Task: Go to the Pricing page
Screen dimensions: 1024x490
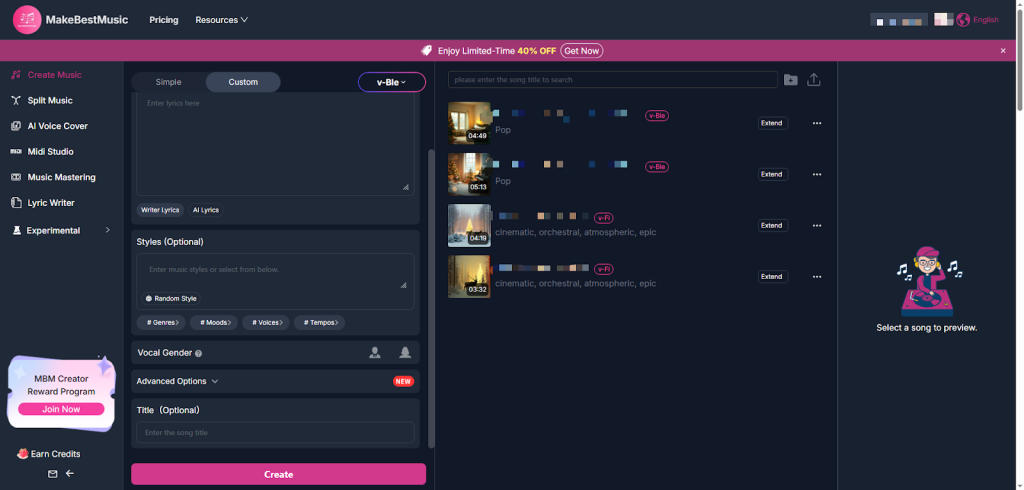Action: click(x=164, y=20)
